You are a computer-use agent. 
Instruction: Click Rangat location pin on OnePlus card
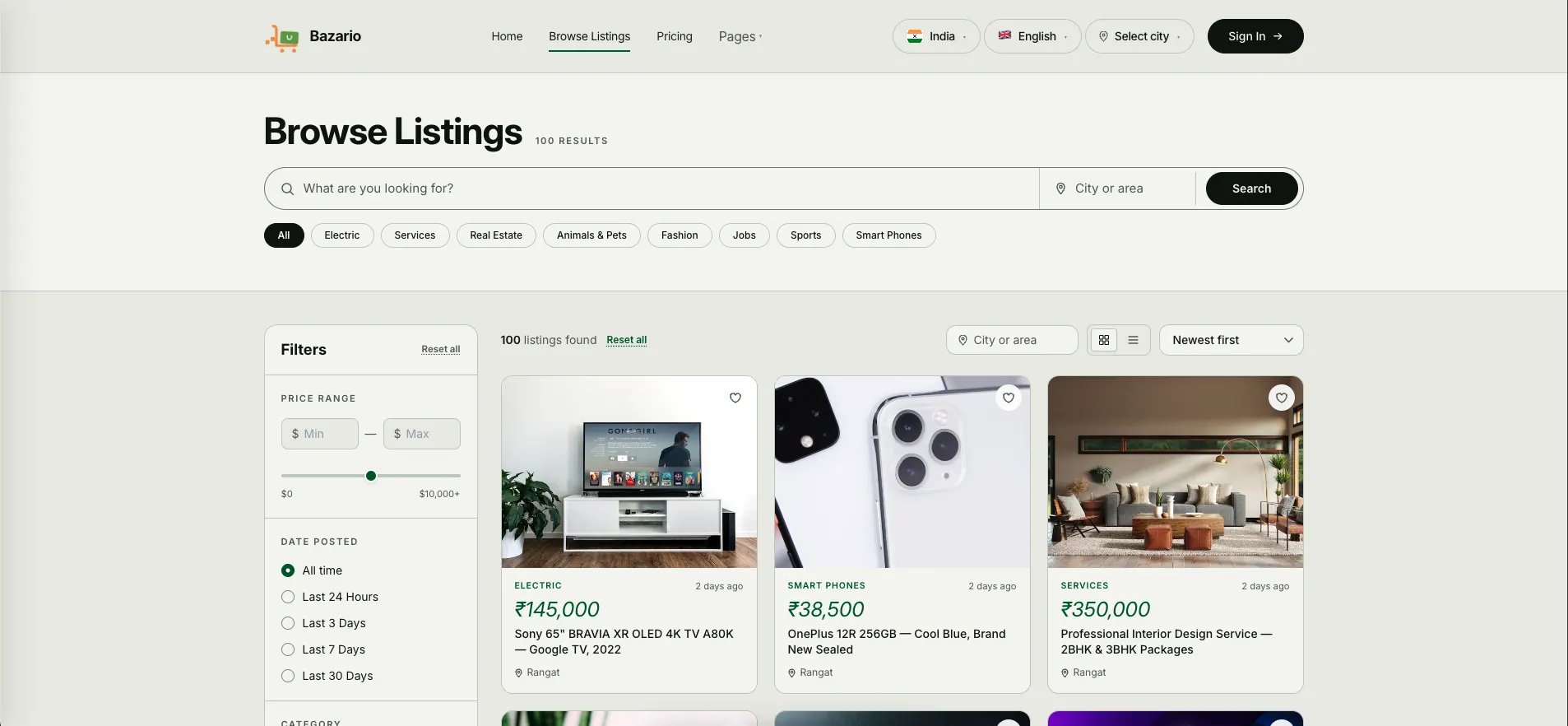pos(791,672)
